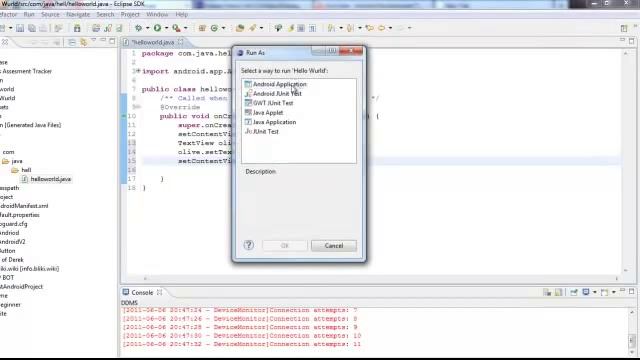This screenshot has width=640, height=360.
Task: Open the Window menu
Action: click(157, 14)
